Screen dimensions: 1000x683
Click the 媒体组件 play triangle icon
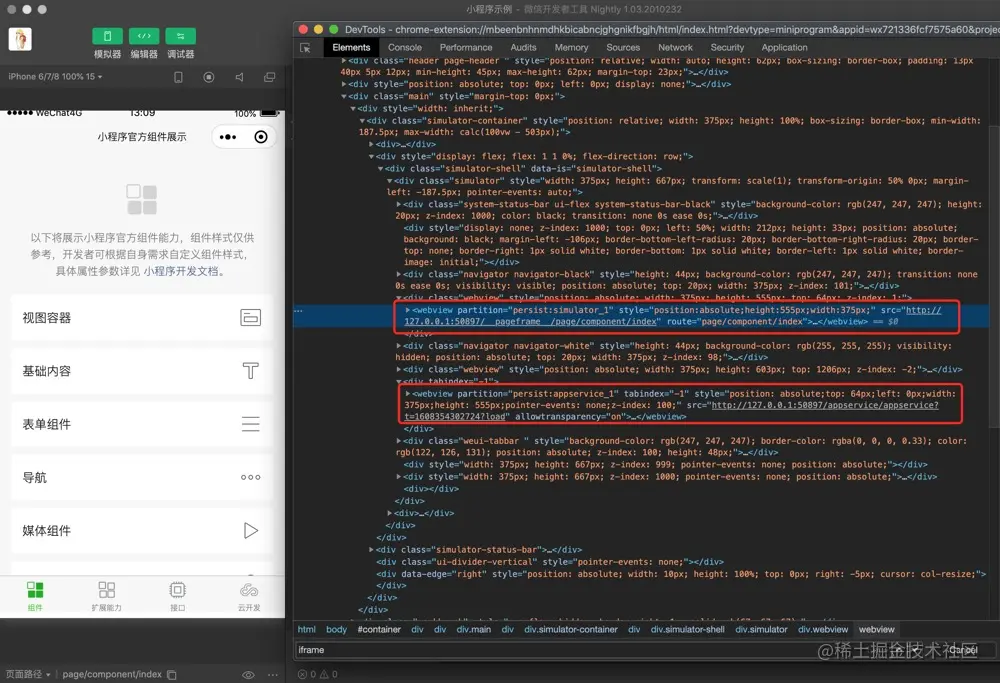coord(251,531)
